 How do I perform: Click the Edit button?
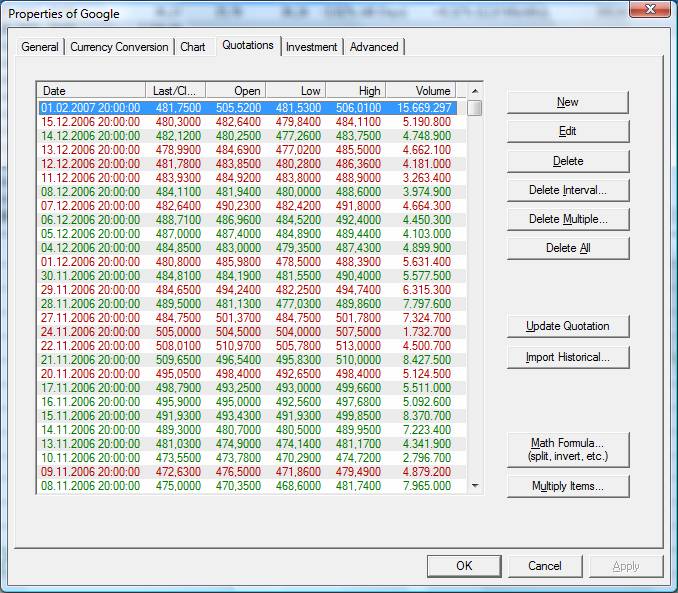coord(568,131)
